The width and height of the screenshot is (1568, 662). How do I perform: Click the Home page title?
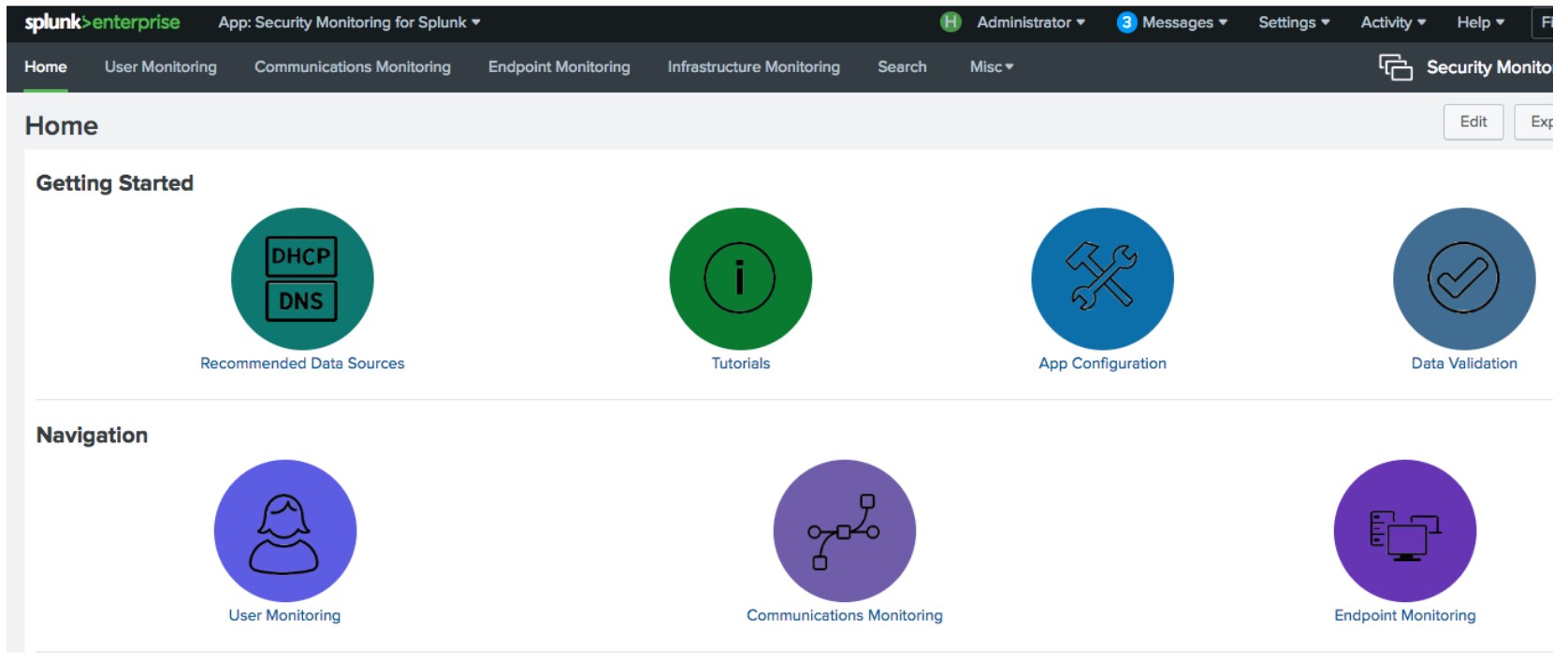coord(62,125)
